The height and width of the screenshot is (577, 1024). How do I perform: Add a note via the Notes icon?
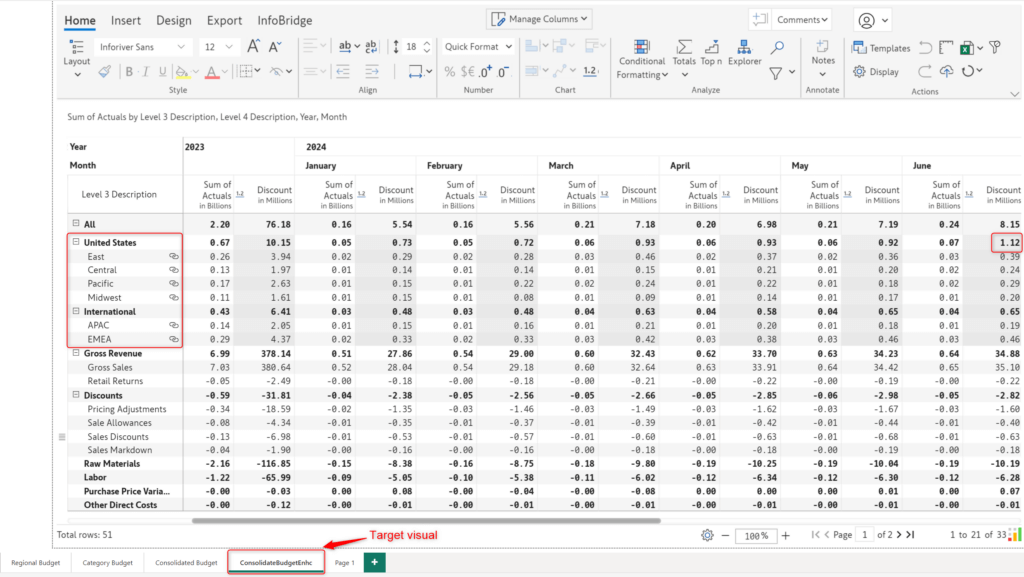[x=822, y=48]
